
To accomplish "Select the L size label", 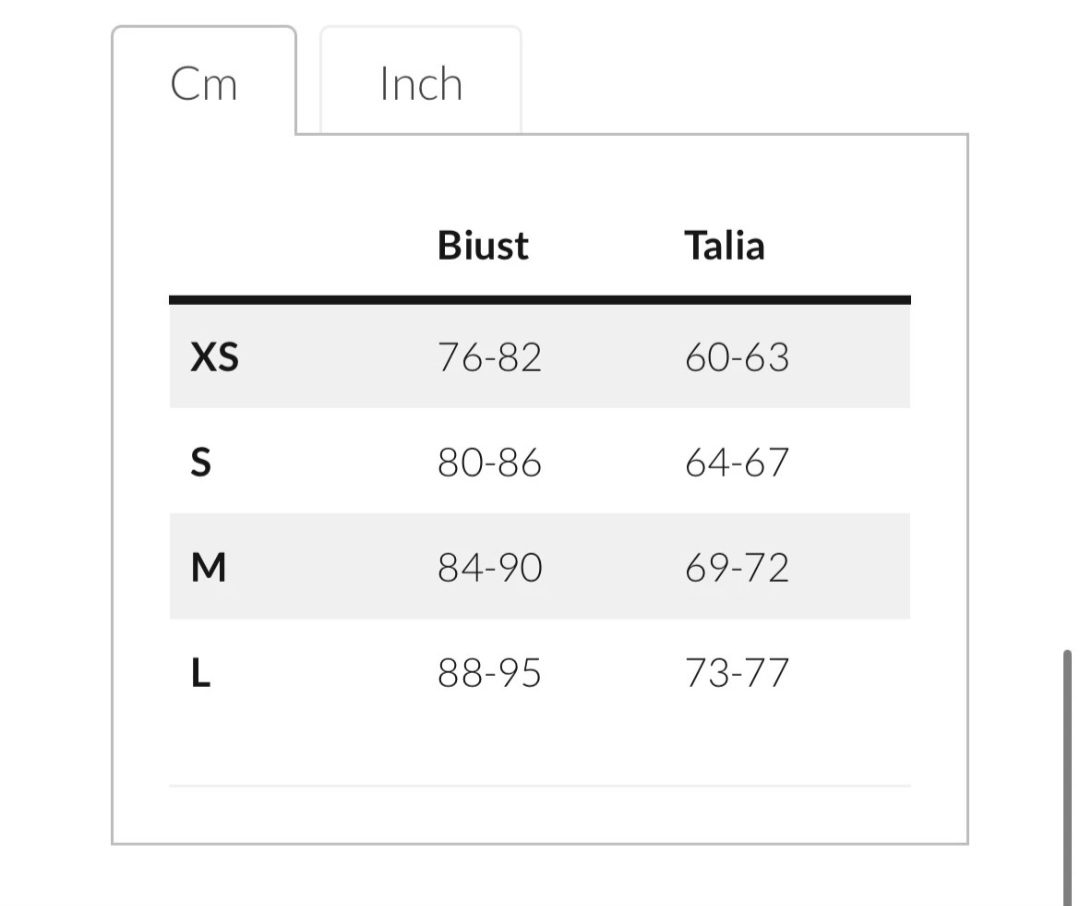I will tap(201, 674).
